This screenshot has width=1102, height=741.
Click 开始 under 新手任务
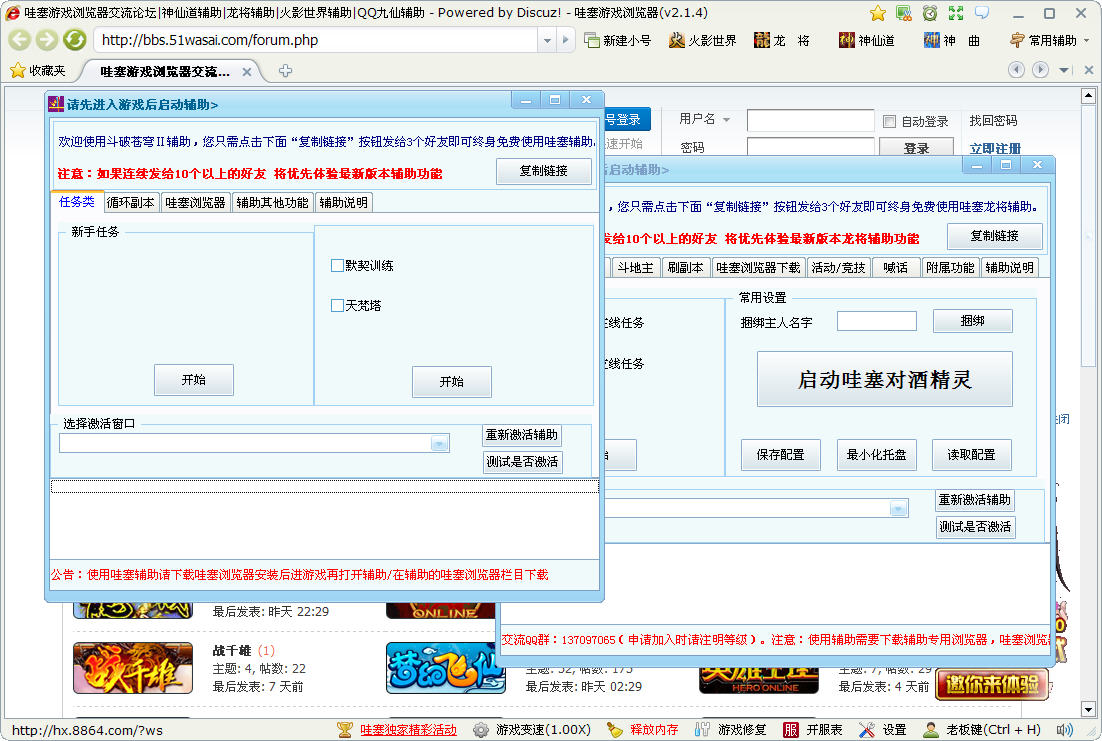click(x=194, y=380)
